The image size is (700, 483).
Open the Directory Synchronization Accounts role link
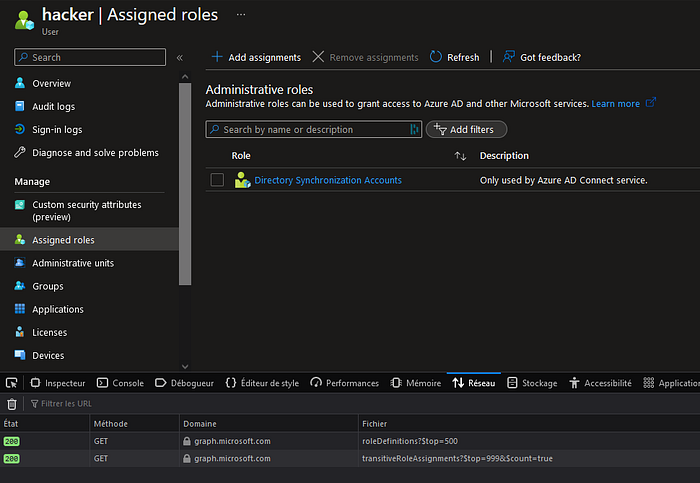pyautogui.click(x=328, y=180)
